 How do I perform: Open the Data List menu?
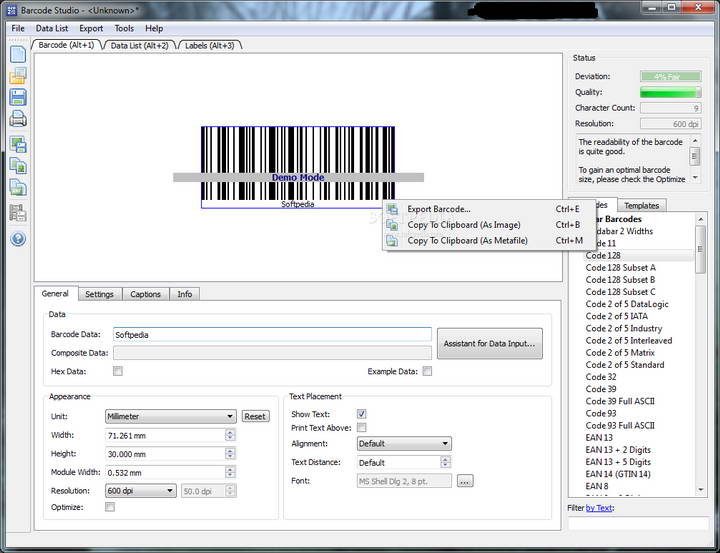coord(52,28)
